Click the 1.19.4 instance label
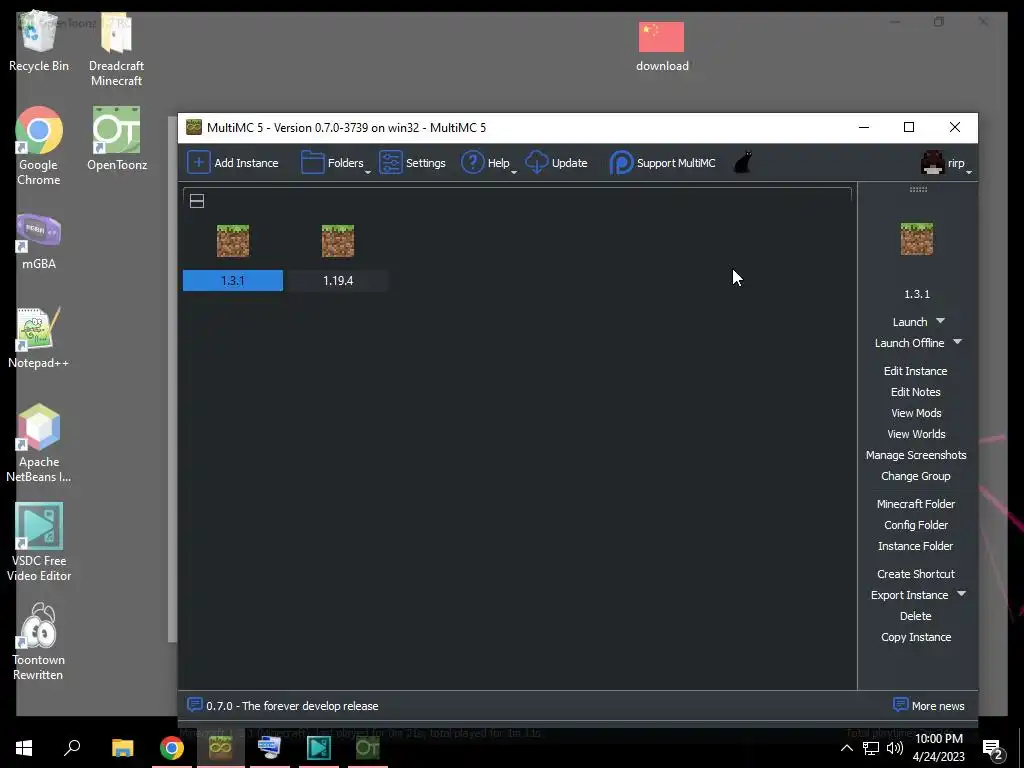 [x=338, y=281]
